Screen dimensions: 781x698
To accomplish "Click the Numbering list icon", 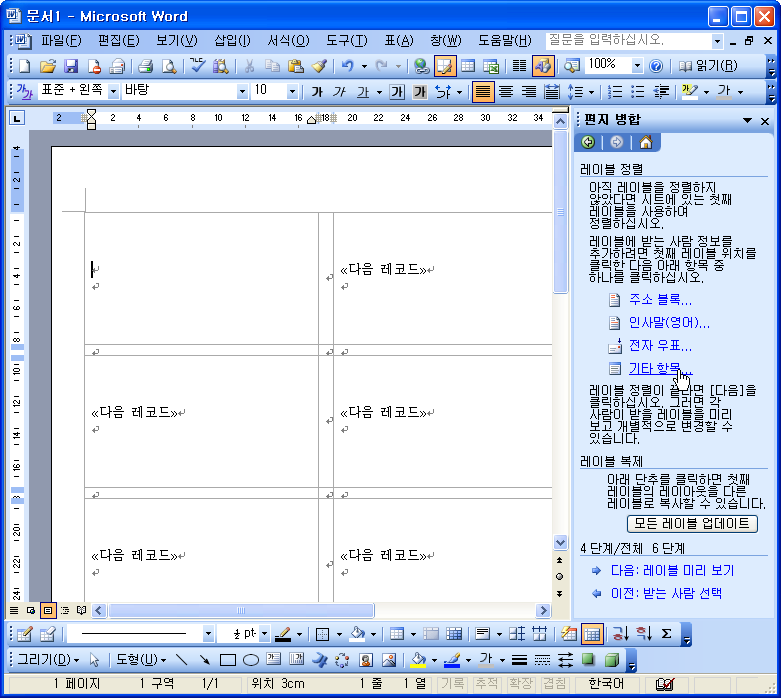I will pos(615,92).
